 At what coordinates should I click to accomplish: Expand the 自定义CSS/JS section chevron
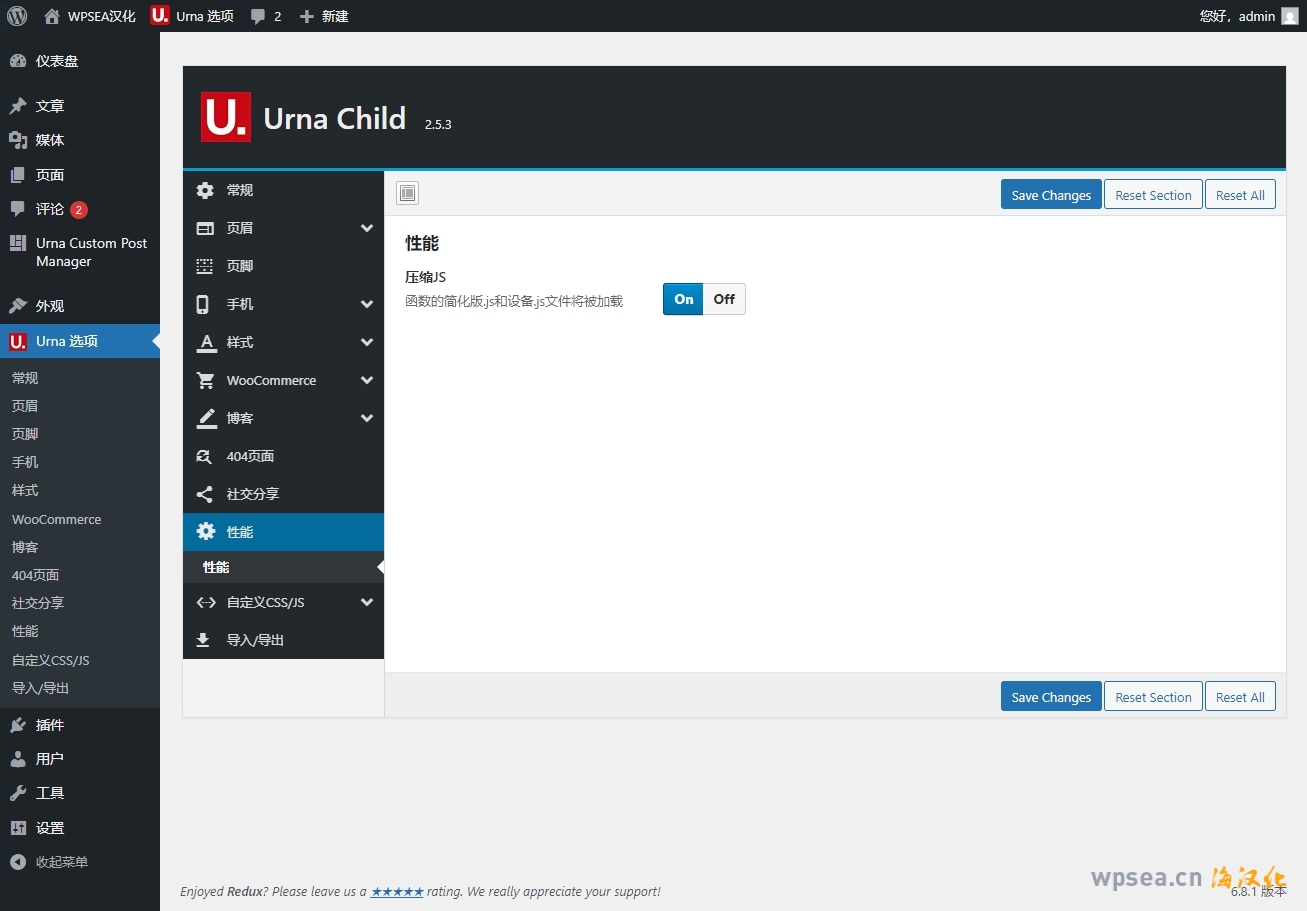367,602
